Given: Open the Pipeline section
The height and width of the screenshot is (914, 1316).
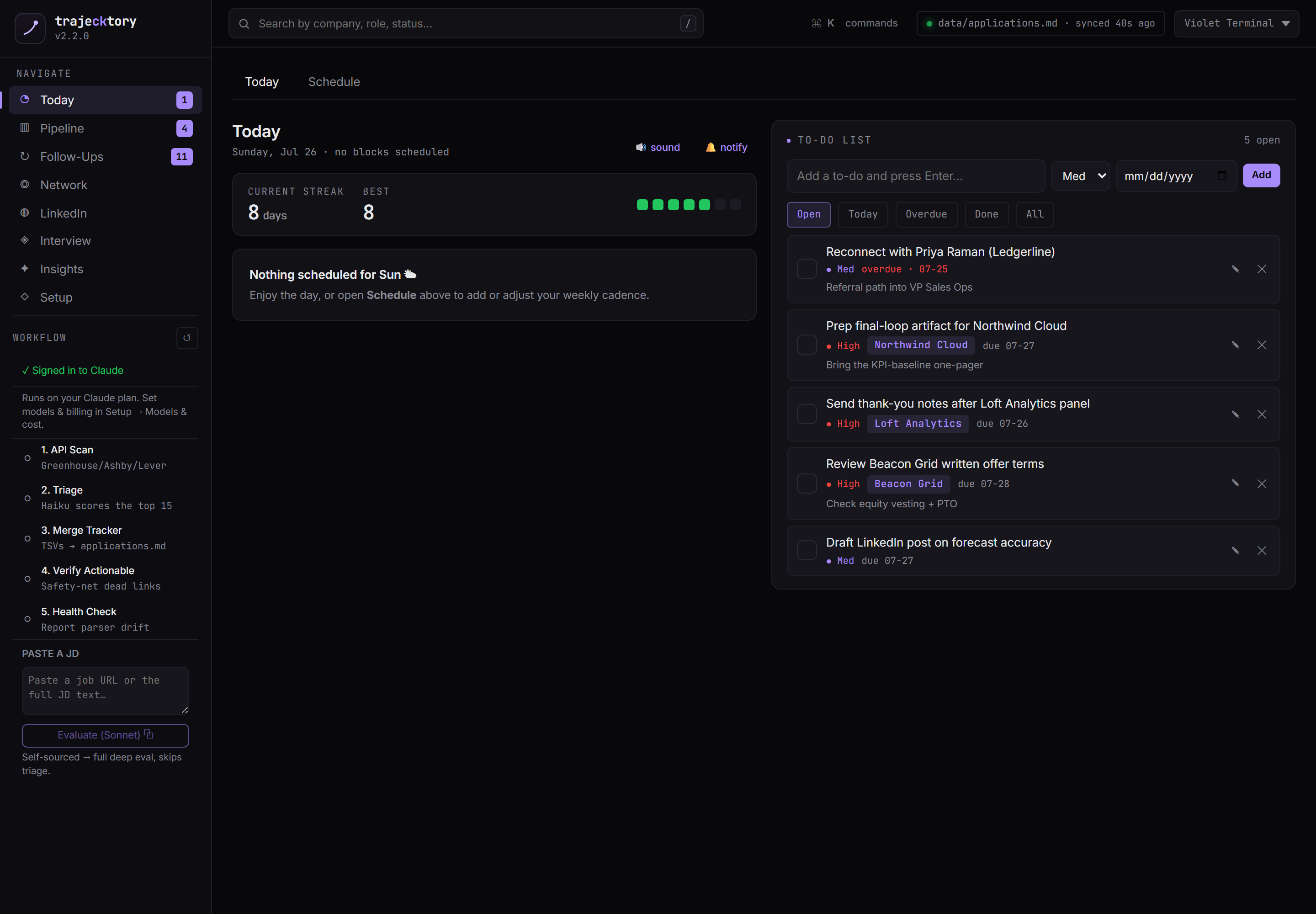Looking at the screenshot, I should 106,128.
